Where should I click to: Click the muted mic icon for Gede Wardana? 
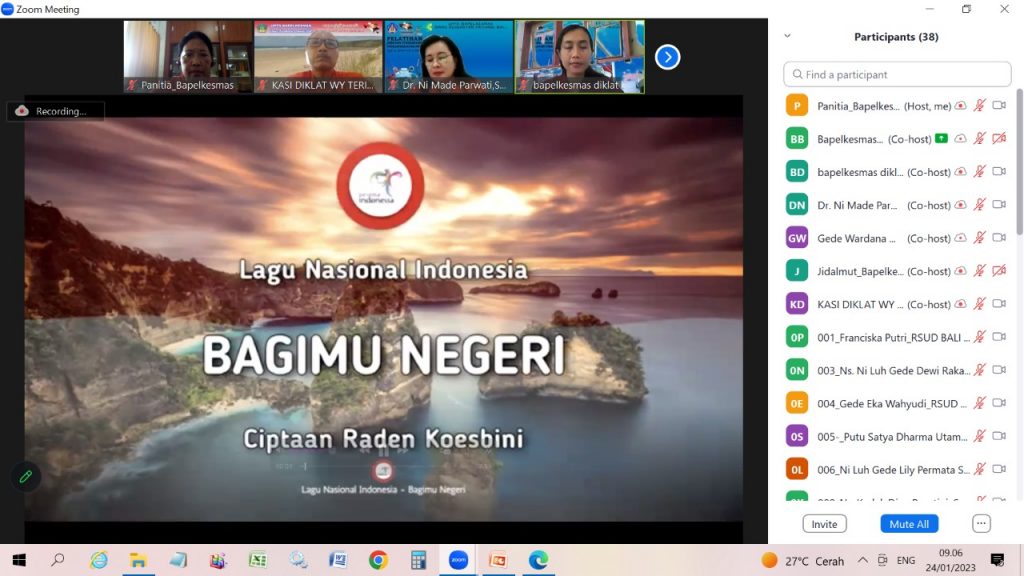[x=980, y=238]
